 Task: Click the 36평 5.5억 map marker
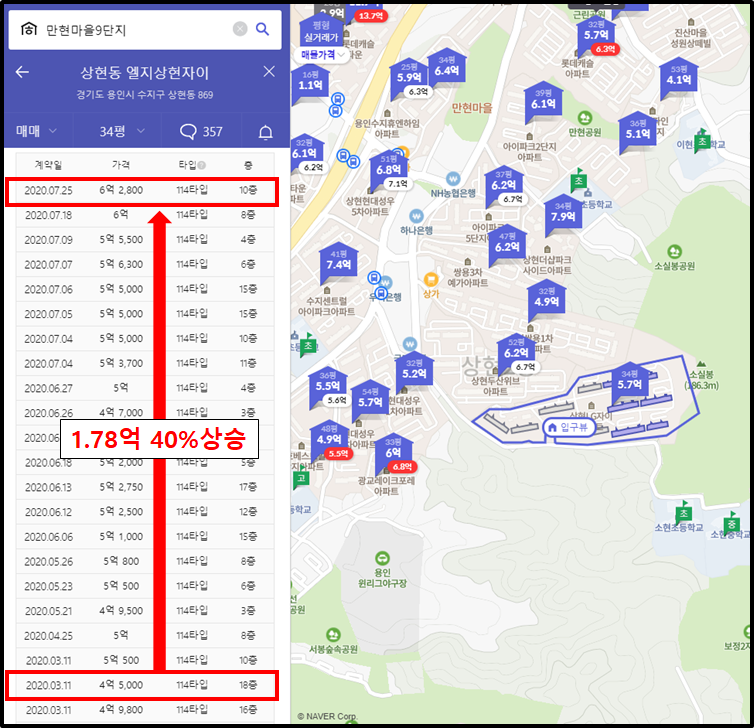tap(327, 382)
